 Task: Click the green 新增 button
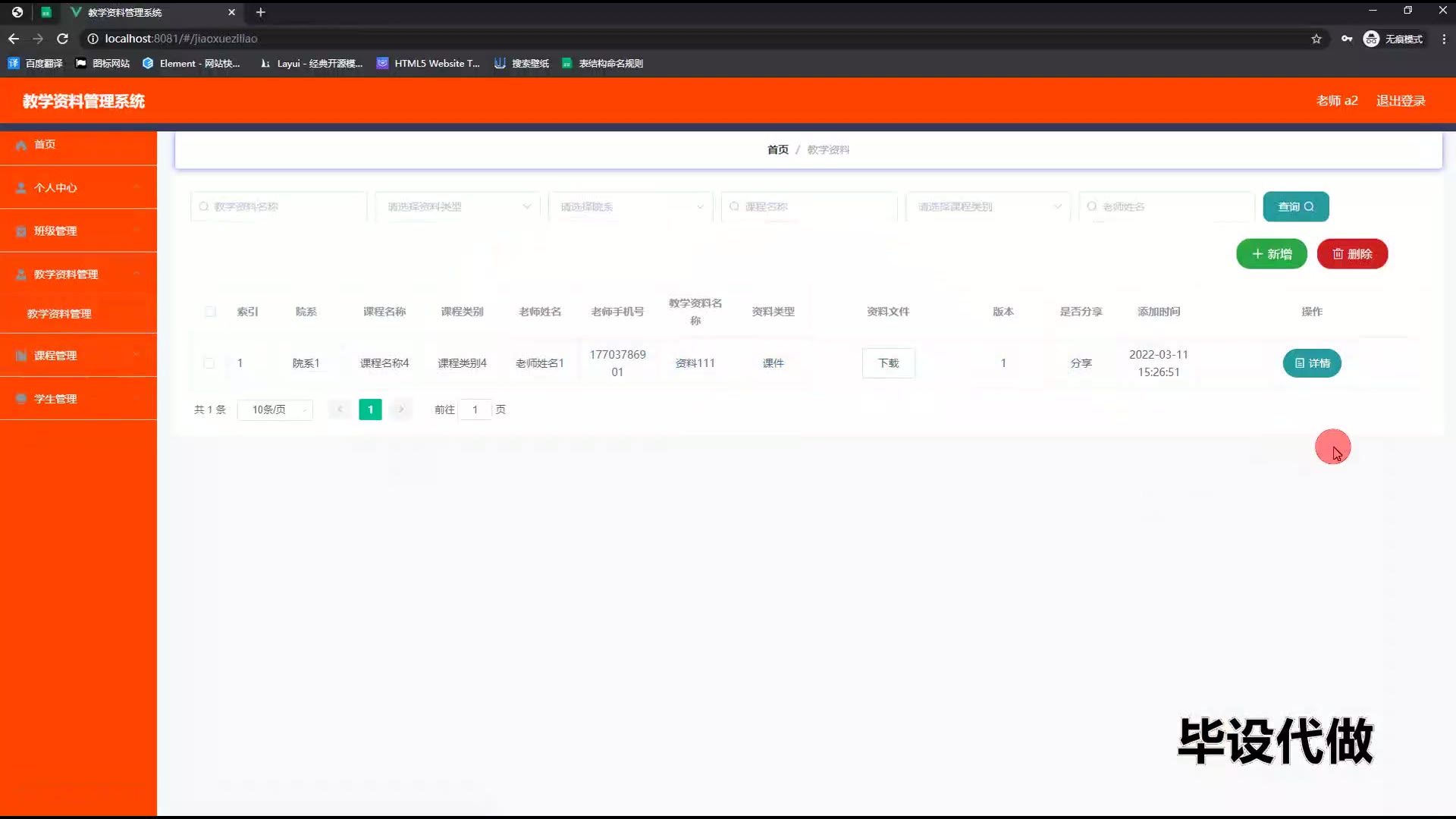(x=1271, y=254)
